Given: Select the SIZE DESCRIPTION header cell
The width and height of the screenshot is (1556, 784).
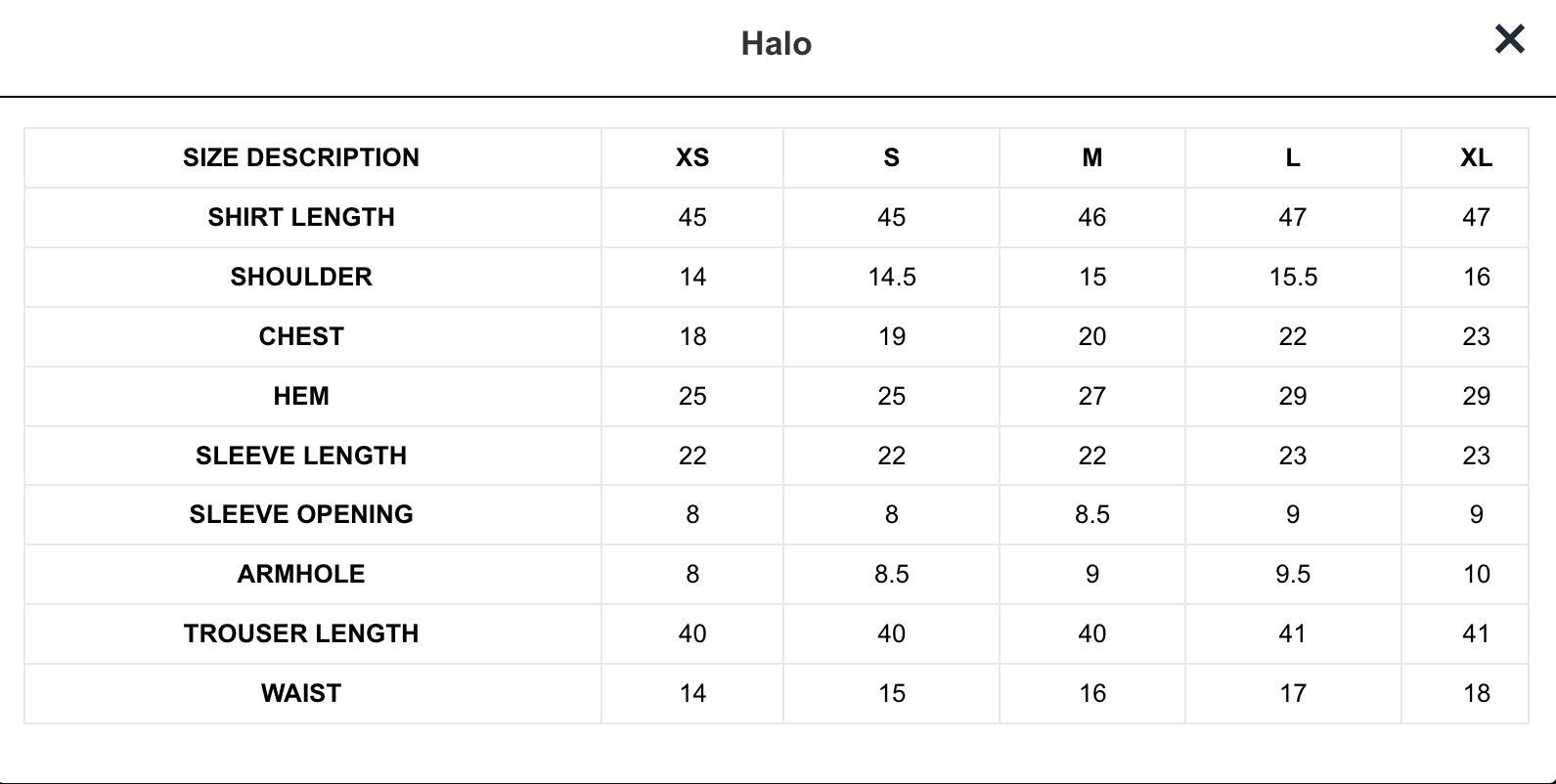Looking at the screenshot, I should 301,157.
